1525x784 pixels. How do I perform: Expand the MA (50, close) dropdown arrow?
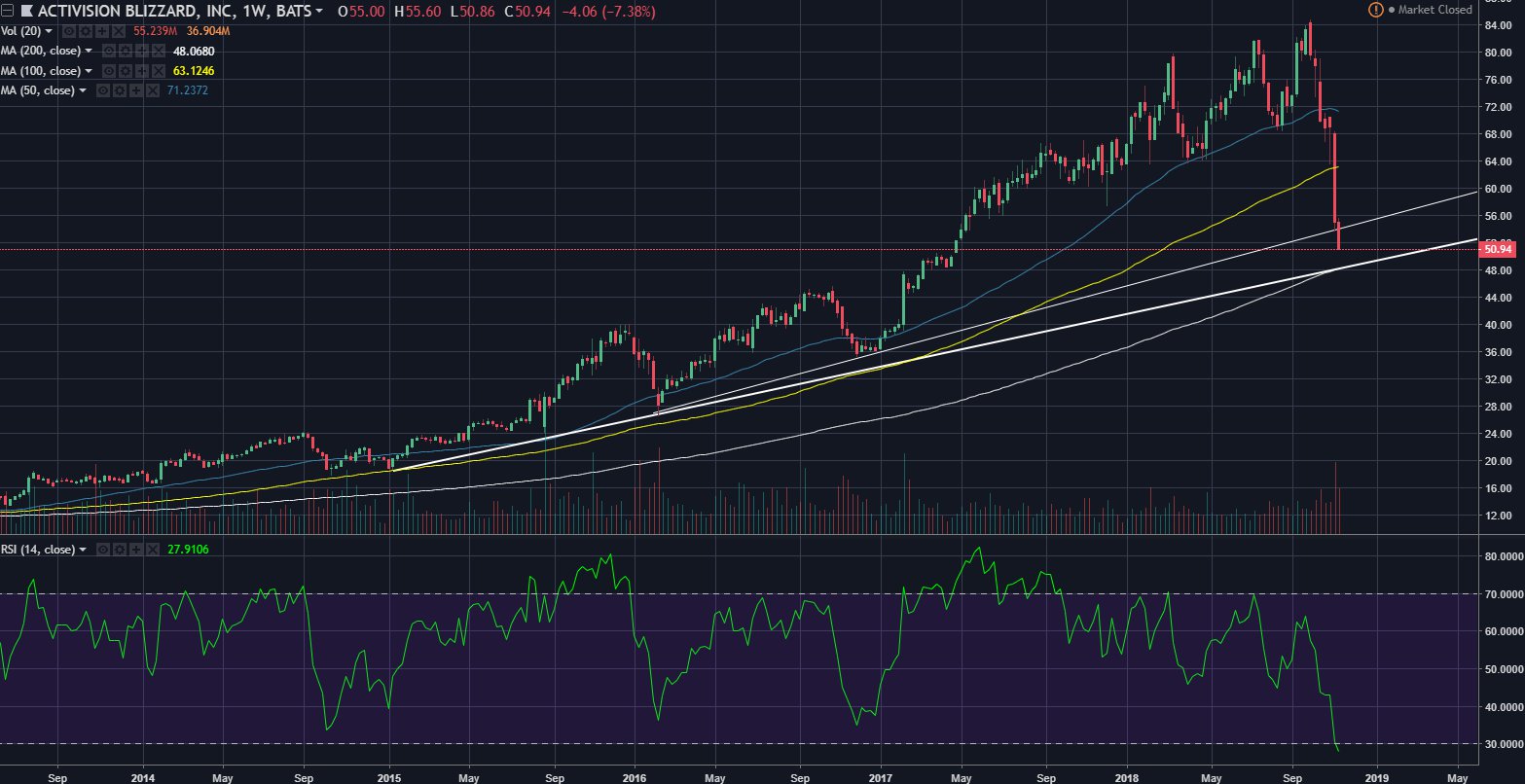(83, 90)
